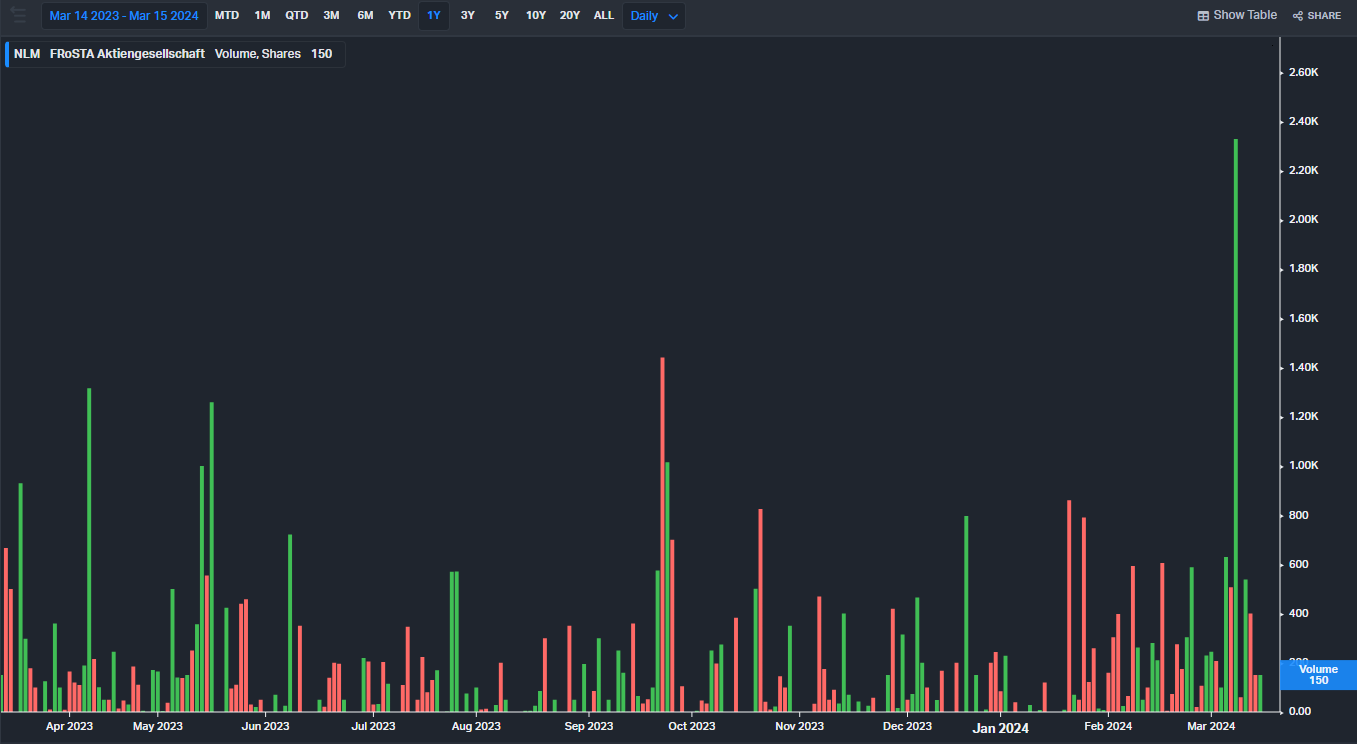The image size is (1357, 744).
Task: Select the 6M range
Action: 365,16
